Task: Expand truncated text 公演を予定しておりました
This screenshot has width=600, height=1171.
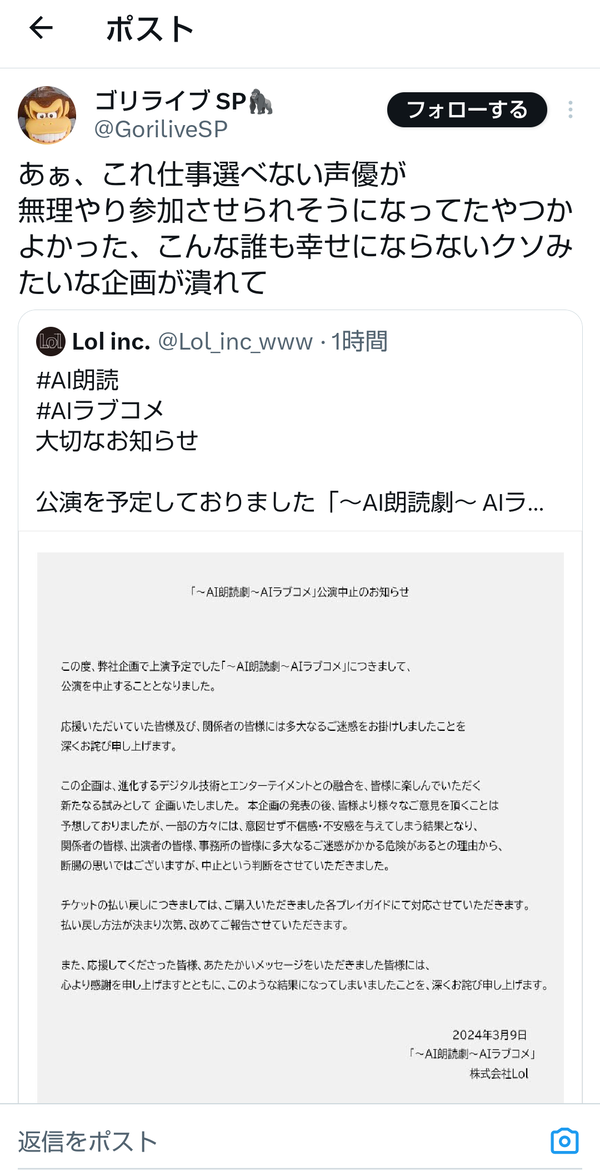Action: (290, 503)
